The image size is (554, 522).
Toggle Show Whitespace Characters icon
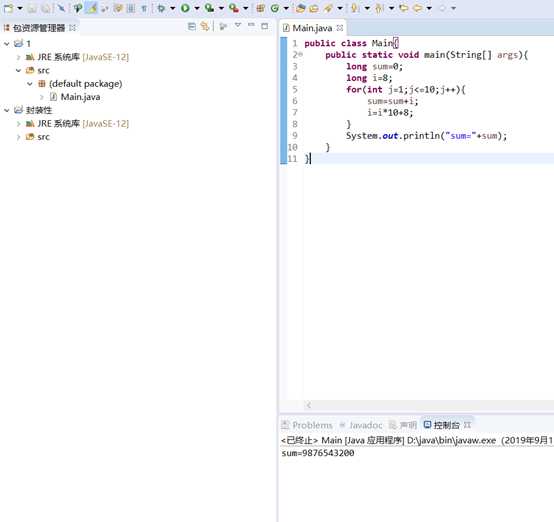pyautogui.click(x=144, y=8)
